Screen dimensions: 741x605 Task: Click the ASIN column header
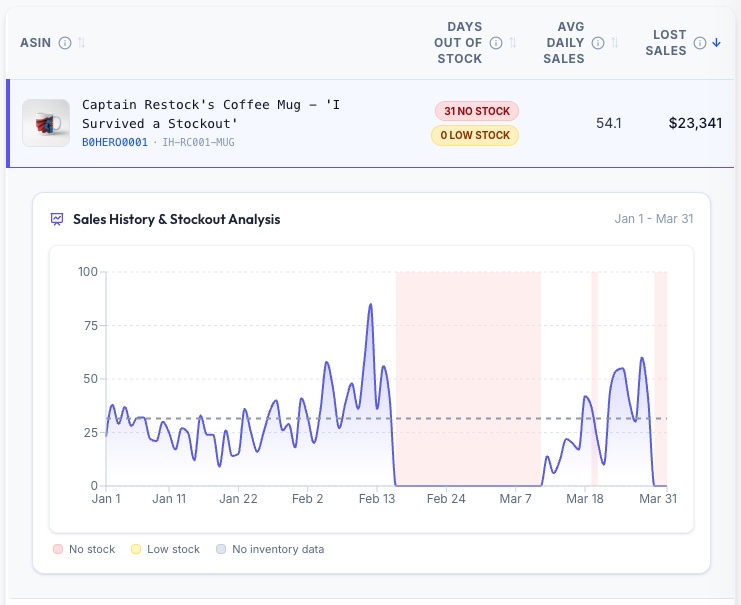point(35,43)
